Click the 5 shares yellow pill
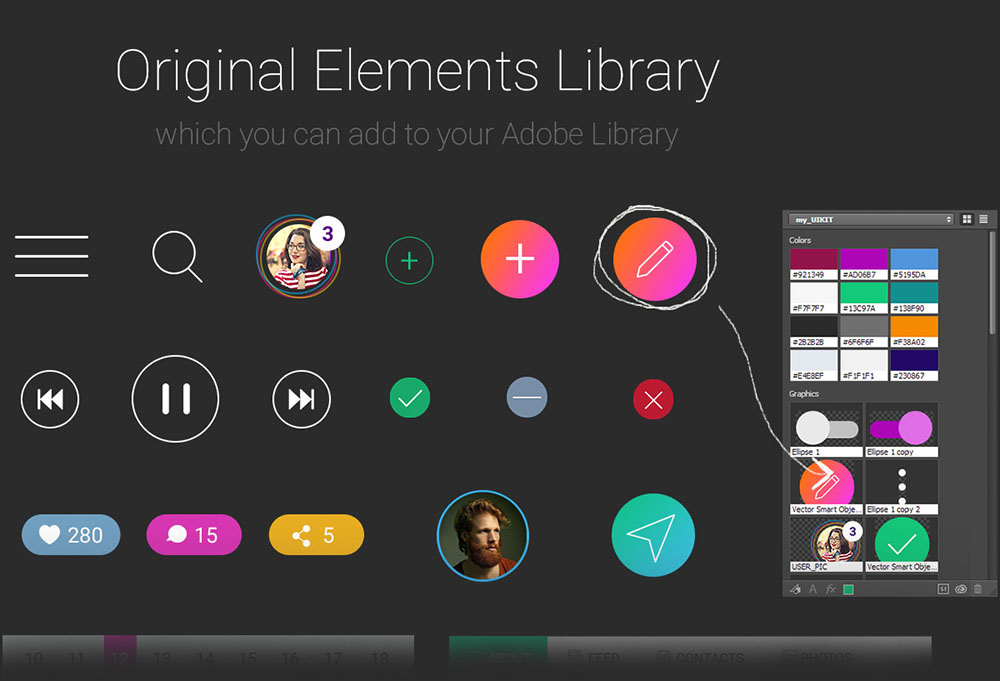 316,534
